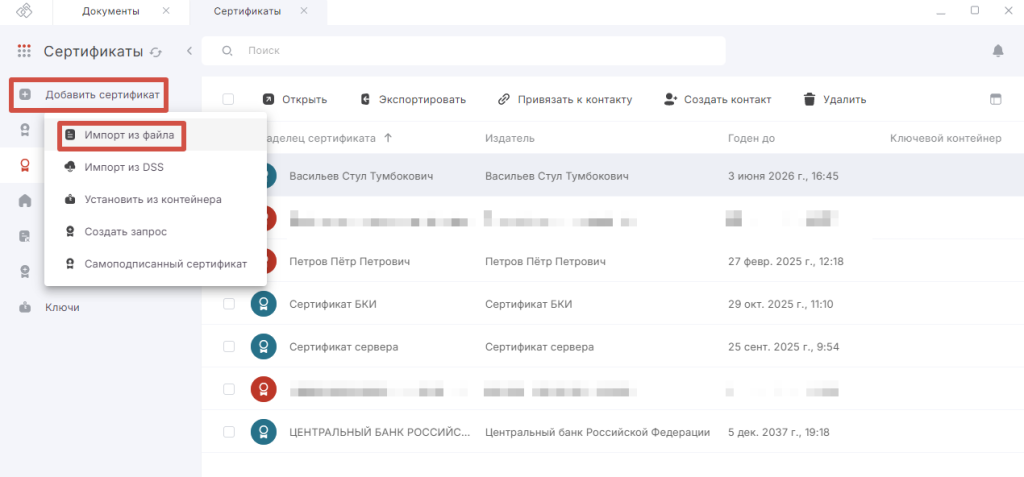The width and height of the screenshot is (1024, 477).
Task: Close the Сертификаты tab
Action: pyautogui.click(x=304, y=11)
